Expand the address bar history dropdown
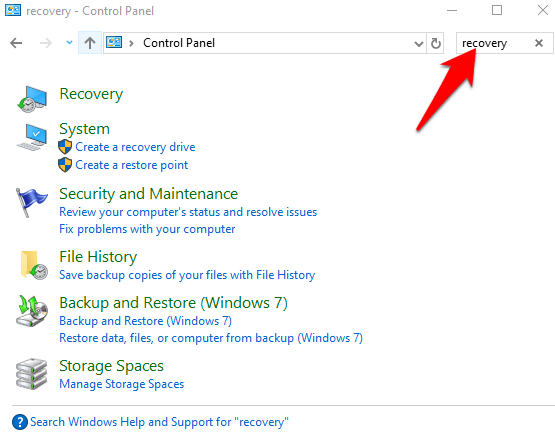Screen dimensions: 555x436 tap(419, 44)
